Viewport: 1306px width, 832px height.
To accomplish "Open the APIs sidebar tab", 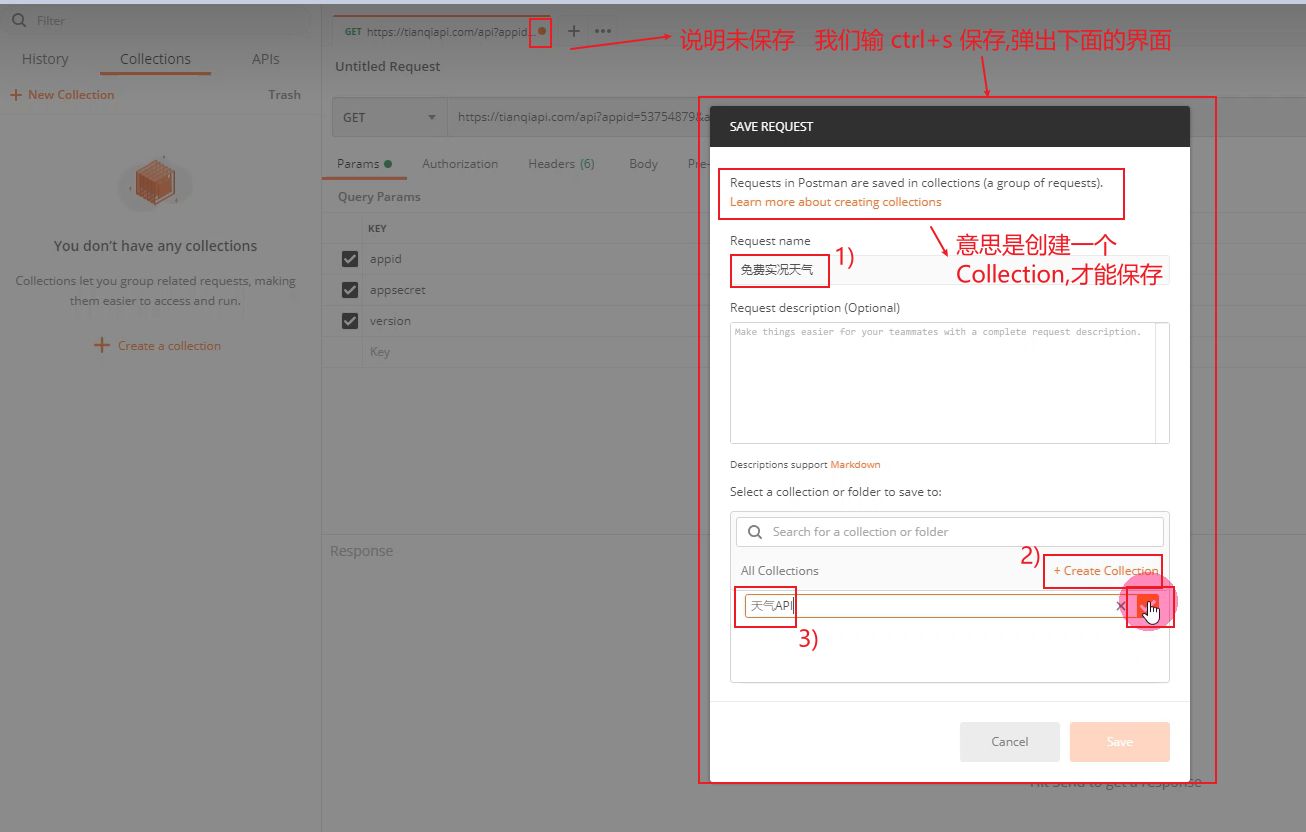I will [265, 59].
